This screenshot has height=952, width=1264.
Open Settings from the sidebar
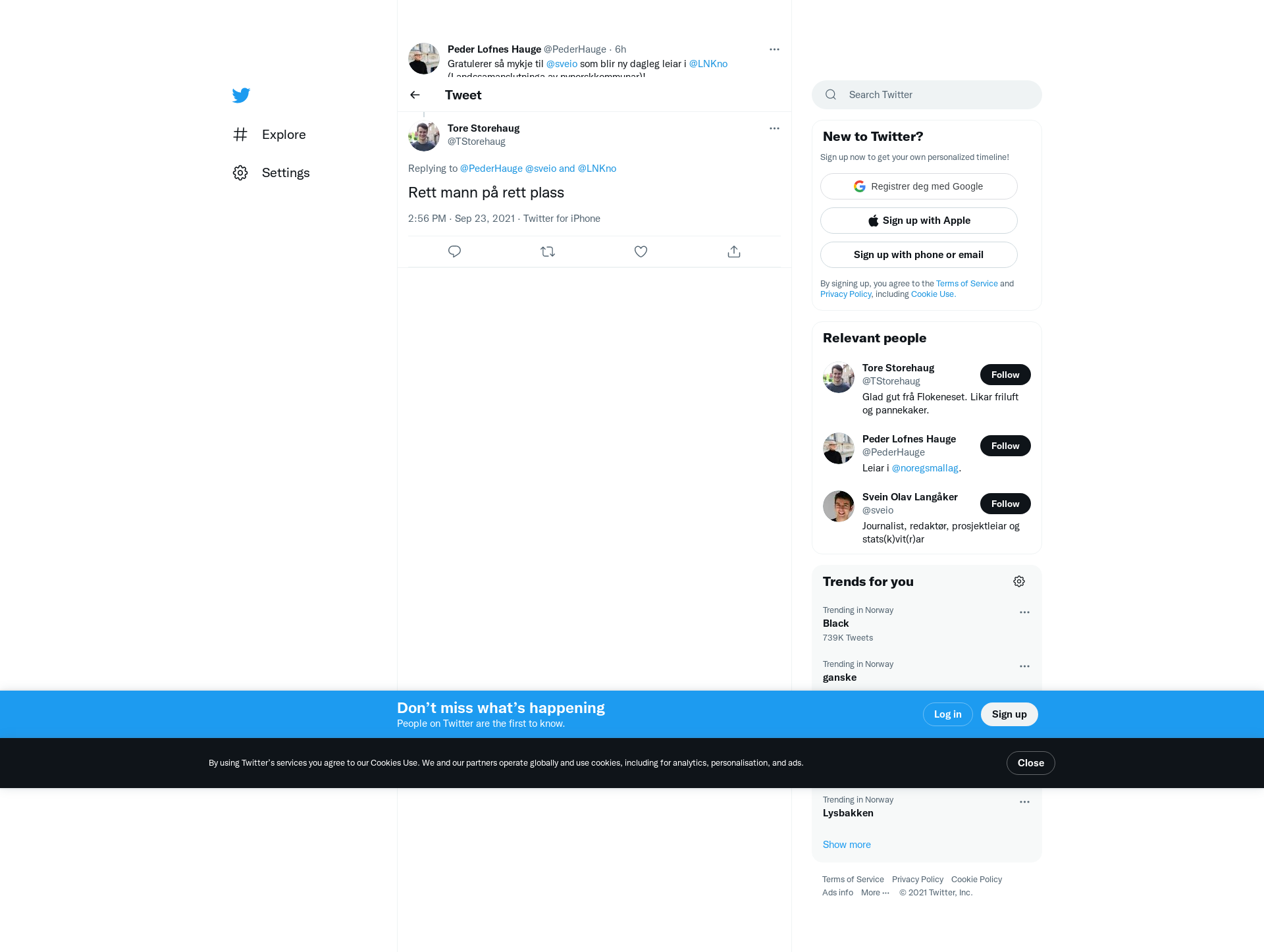(271, 172)
